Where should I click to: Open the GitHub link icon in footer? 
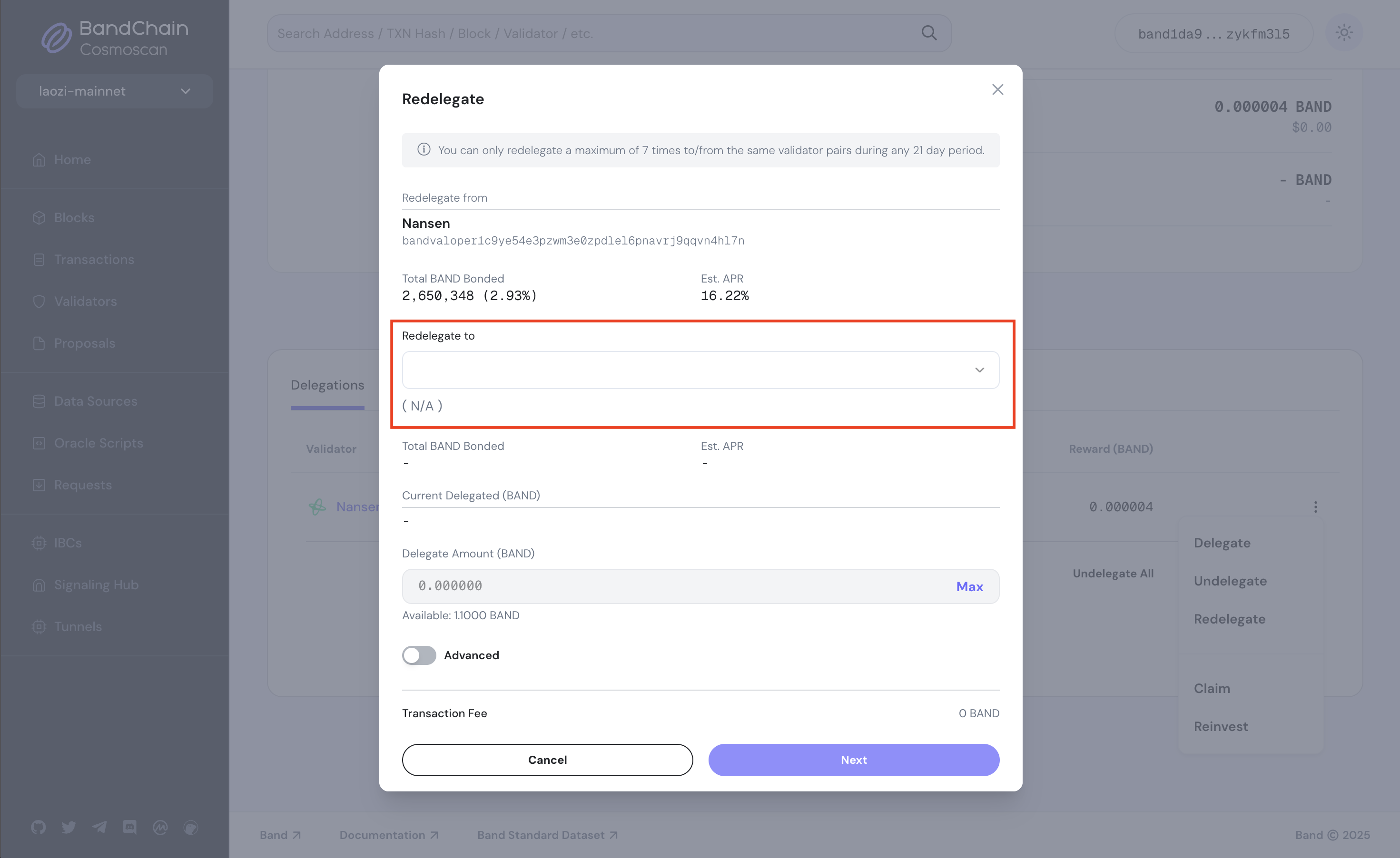click(x=38, y=828)
